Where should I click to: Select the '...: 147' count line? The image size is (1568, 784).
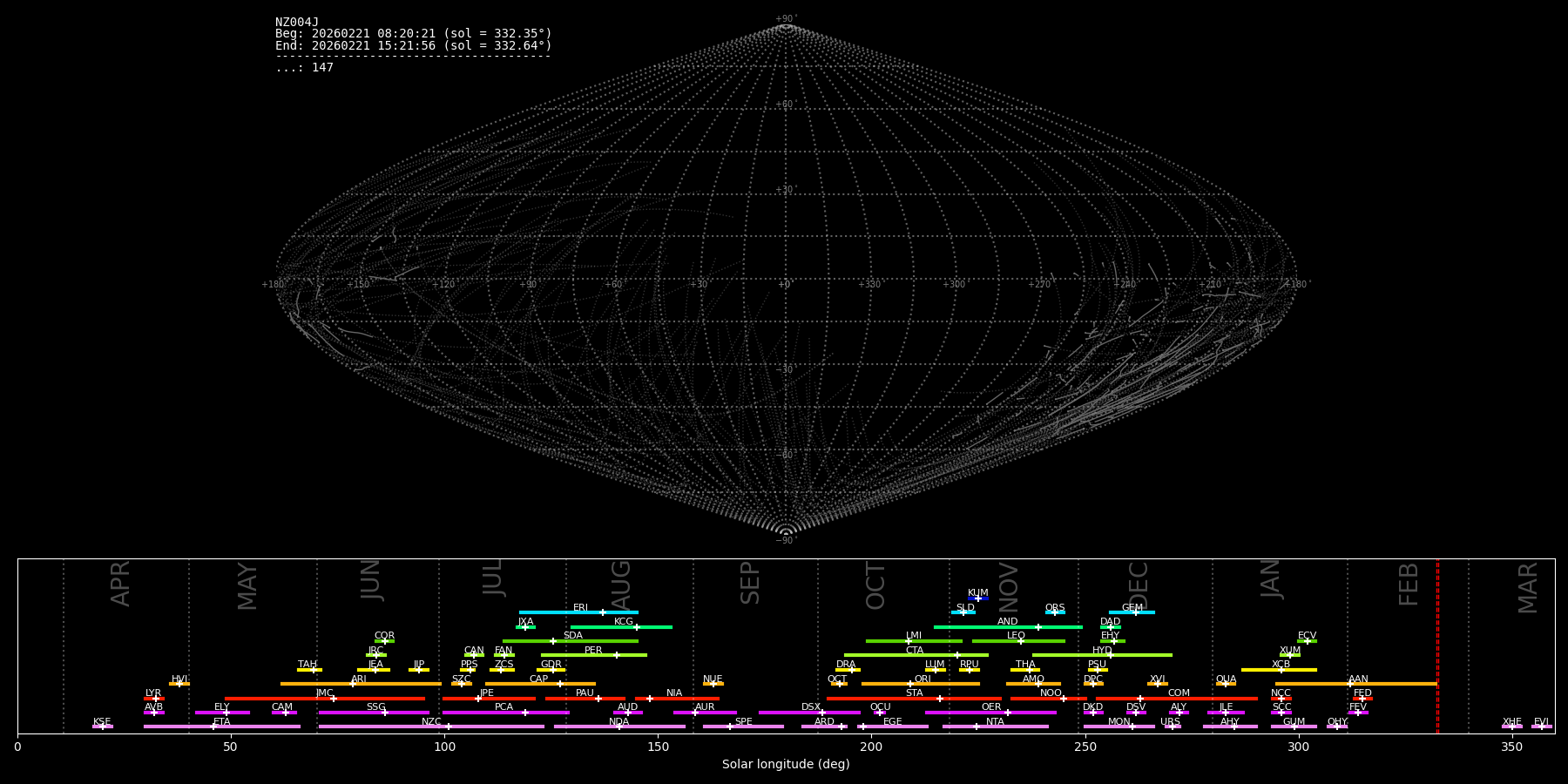(x=304, y=68)
